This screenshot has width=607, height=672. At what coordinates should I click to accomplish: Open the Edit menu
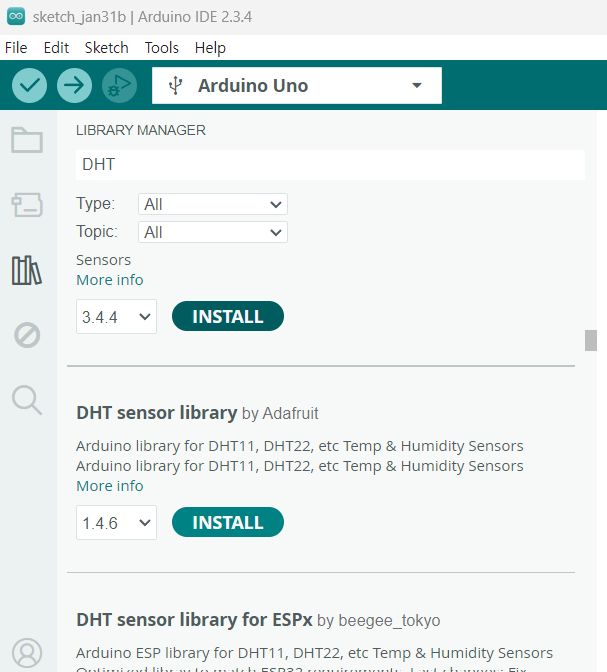coord(56,48)
